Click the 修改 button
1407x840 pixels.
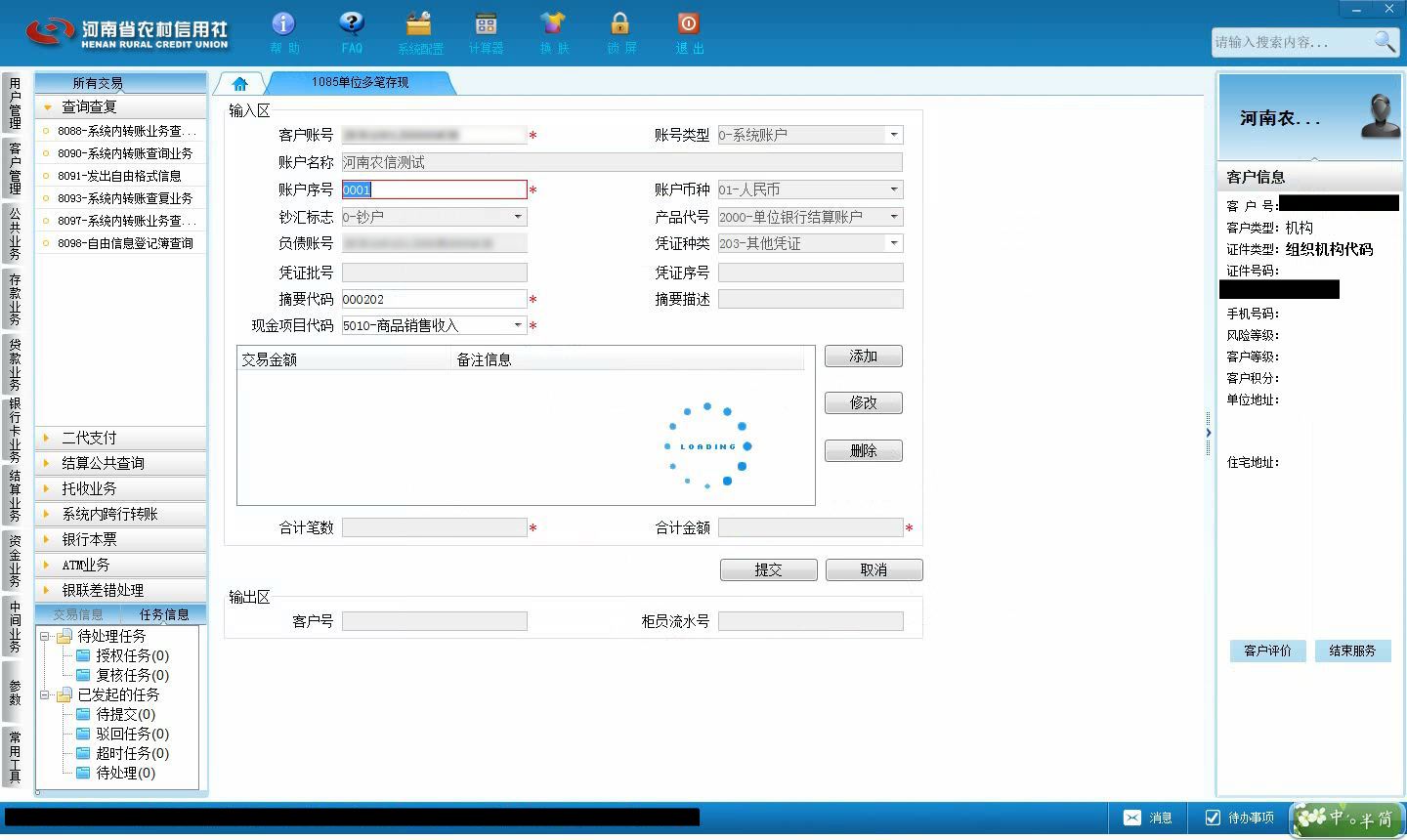pos(864,402)
